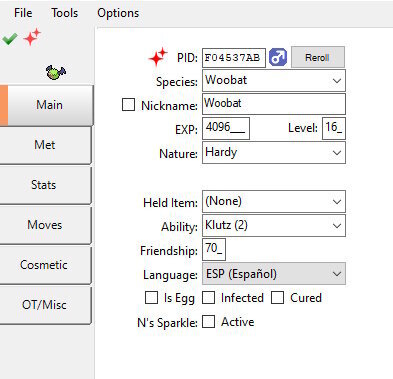Click the "Species:" label
Image resolution: width=393 pixels, height=379 pixels.
tap(177, 82)
